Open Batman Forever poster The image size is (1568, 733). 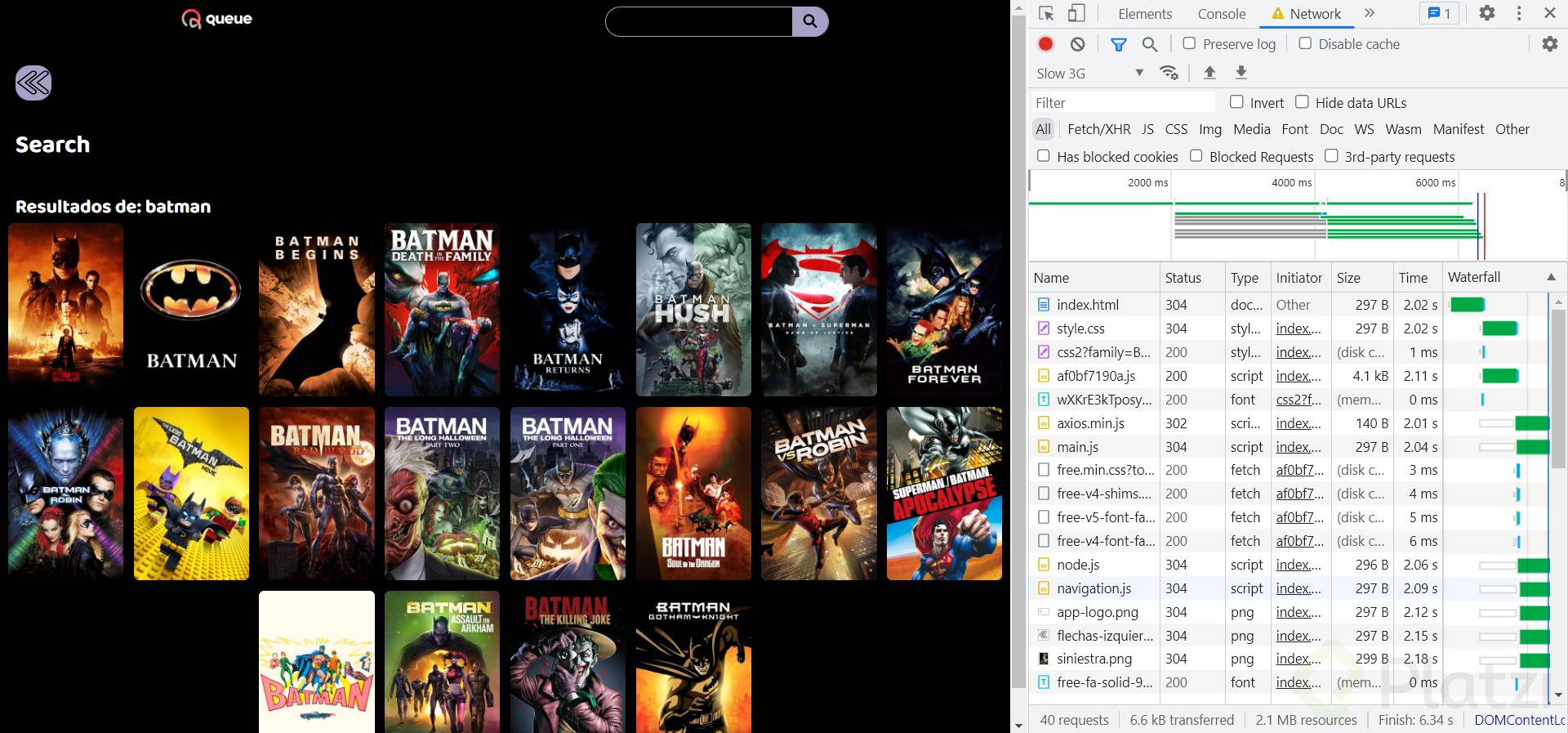944,310
